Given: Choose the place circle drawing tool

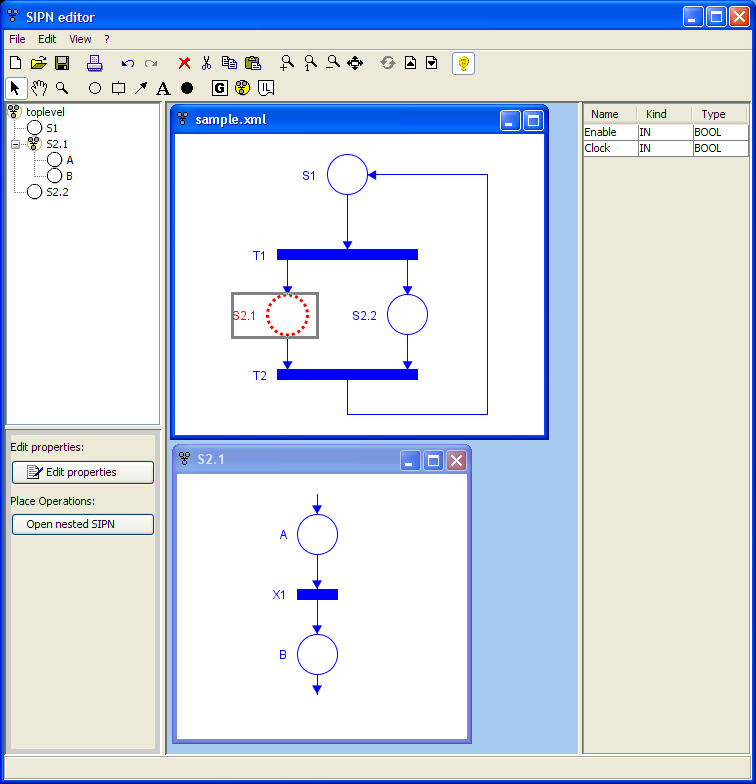Looking at the screenshot, I should pyautogui.click(x=95, y=88).
